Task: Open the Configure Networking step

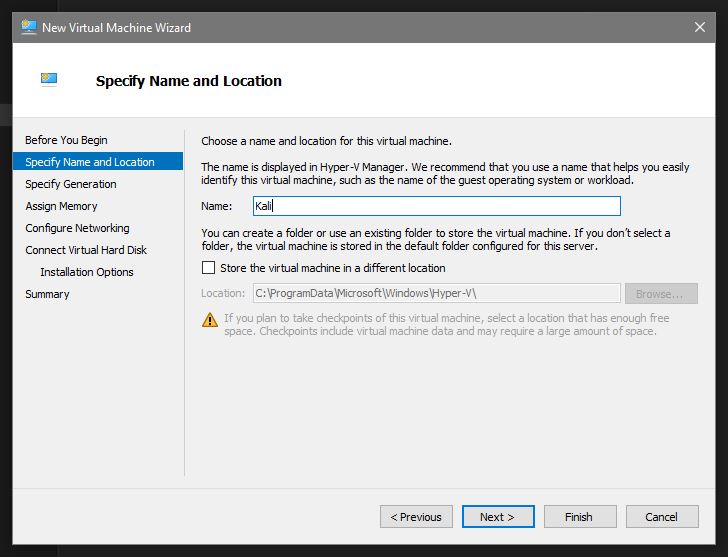Action: pyautogui.click(x=77, y=228)
